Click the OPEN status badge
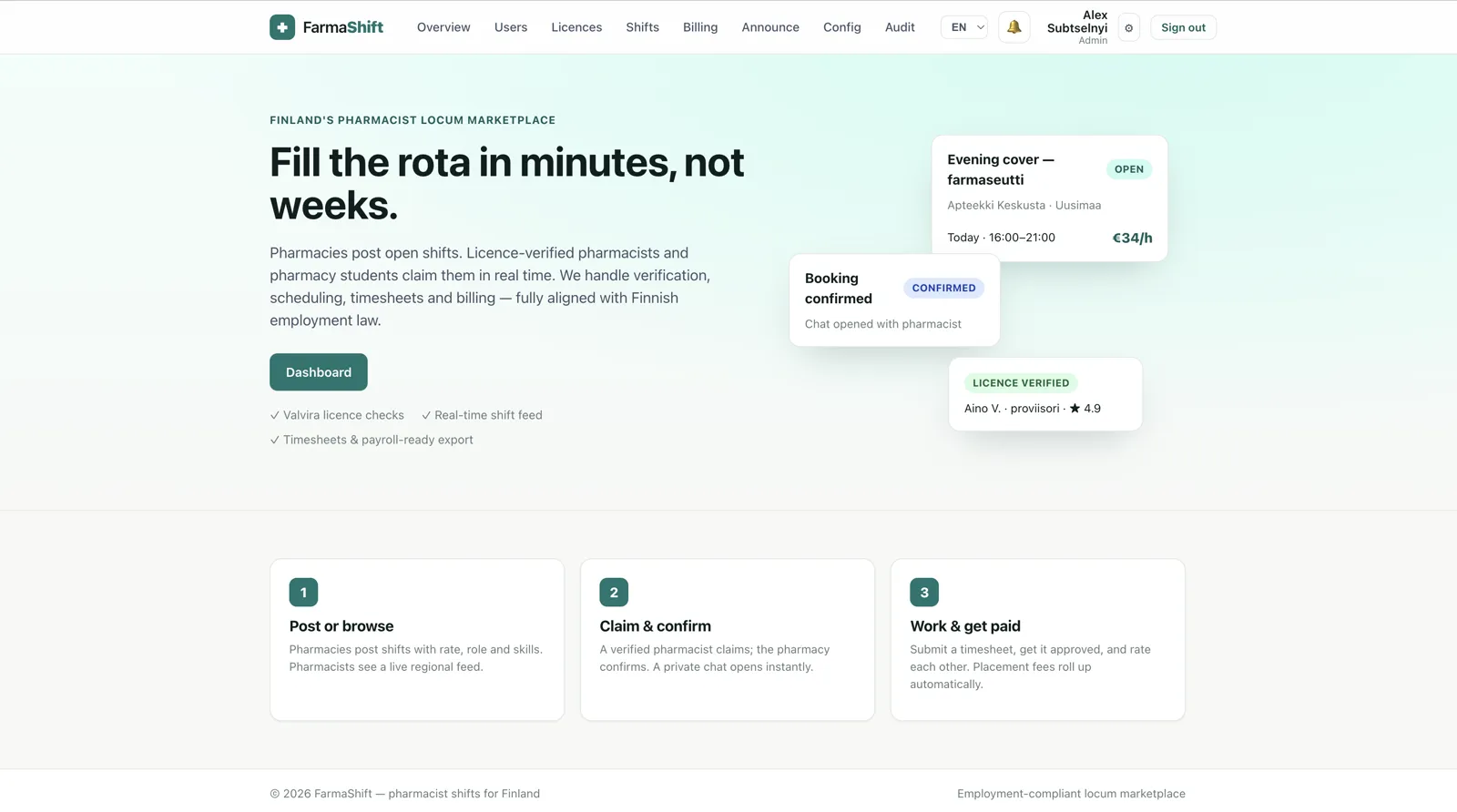Screen dimensions: 1457x812 [x=1129, y=169]
